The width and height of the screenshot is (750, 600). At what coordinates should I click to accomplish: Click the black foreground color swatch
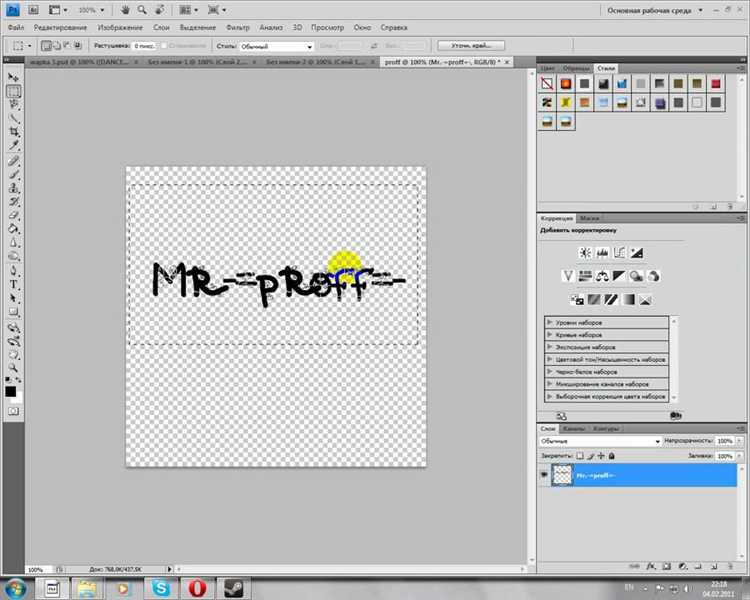pos(10,391)
